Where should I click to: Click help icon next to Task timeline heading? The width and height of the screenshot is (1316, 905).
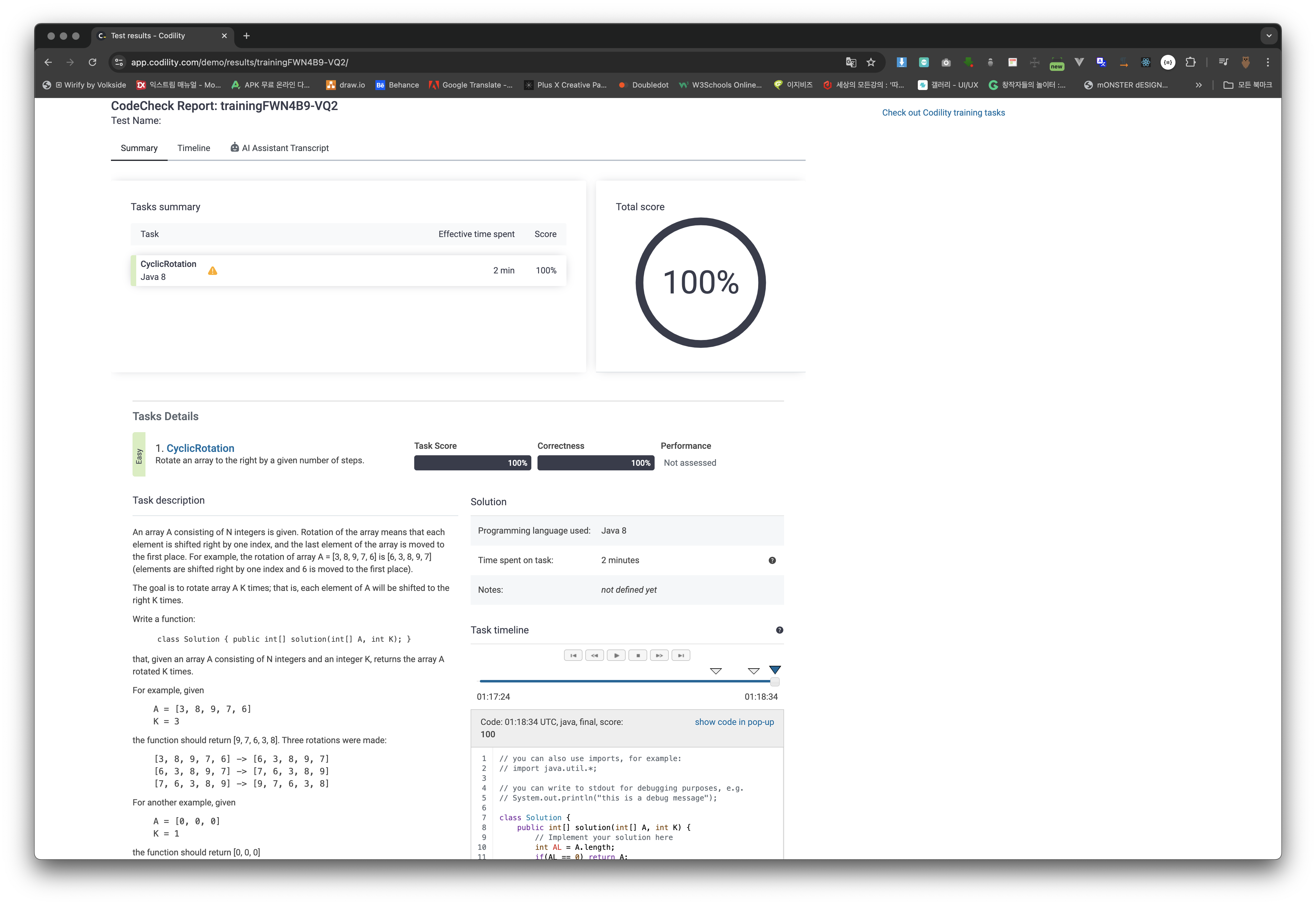(x=779, y=630)
